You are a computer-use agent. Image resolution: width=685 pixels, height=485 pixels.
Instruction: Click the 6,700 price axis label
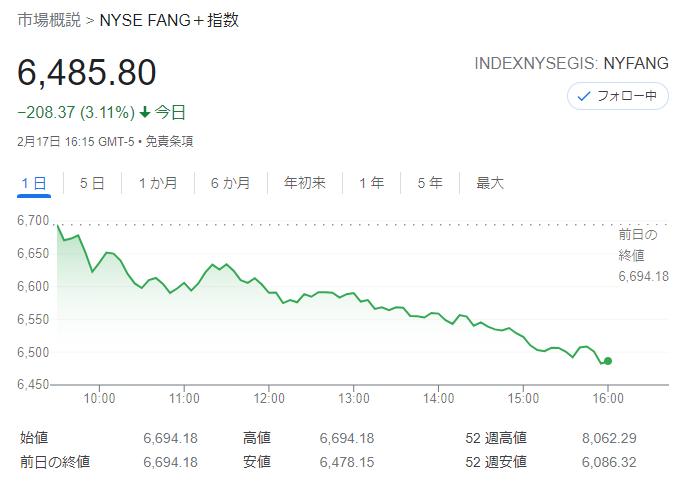33,220
